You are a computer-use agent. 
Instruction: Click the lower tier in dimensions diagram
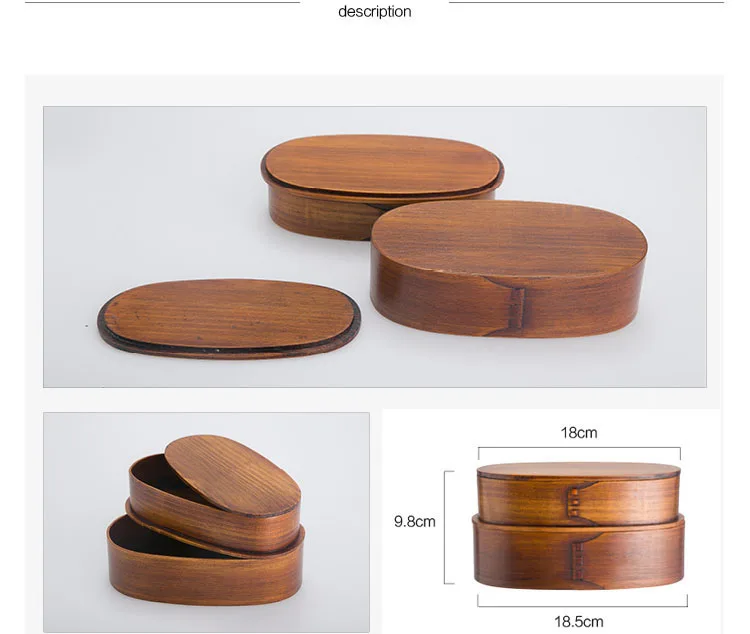[579, 550]
